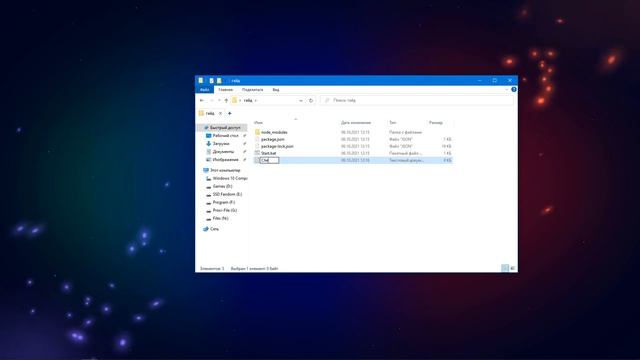
Task: Open the Главная ribbon tab
Action: point(225,89)
